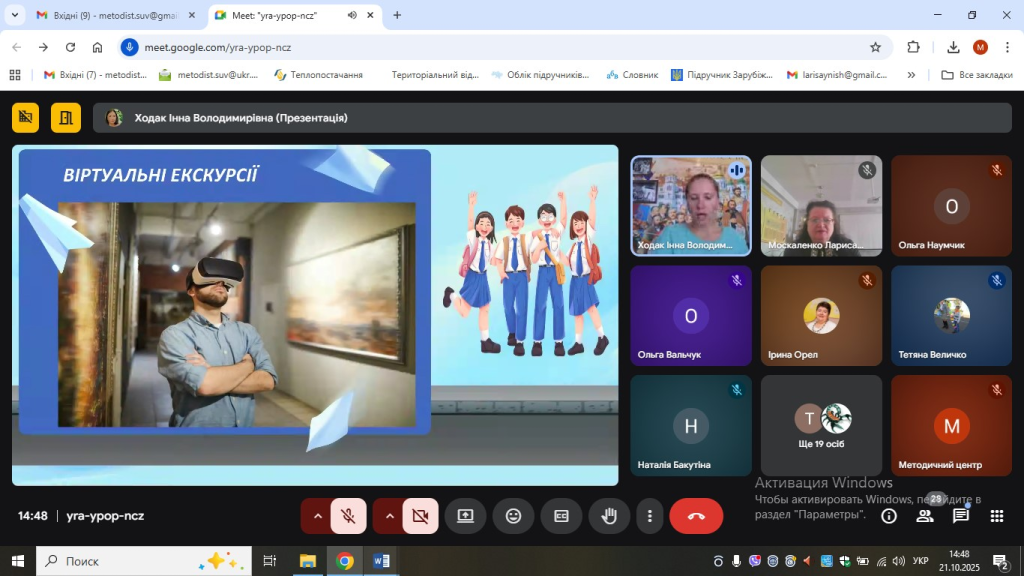Image resolution: width=1024 pixels, height=576 pixels.
Task: Toggle the microphone mute button
Action: click(x=348, y=516)
